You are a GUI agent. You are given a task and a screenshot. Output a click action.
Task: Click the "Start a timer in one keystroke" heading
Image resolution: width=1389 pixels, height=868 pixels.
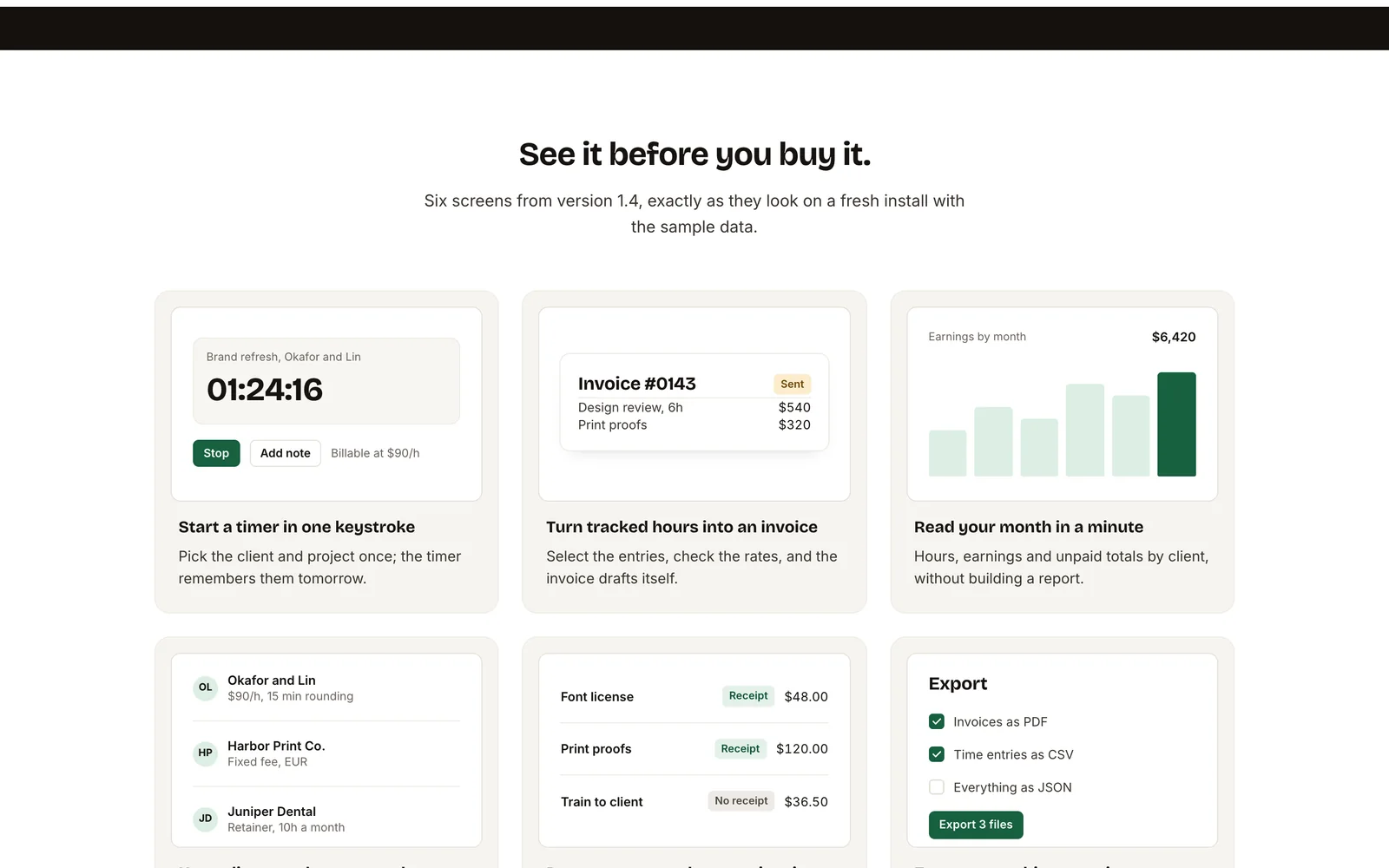[x=297, y=527]
